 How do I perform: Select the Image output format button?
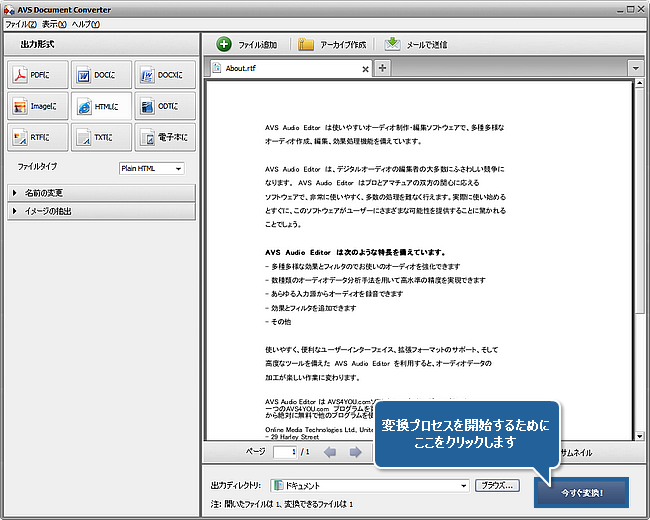pos(38,106)
